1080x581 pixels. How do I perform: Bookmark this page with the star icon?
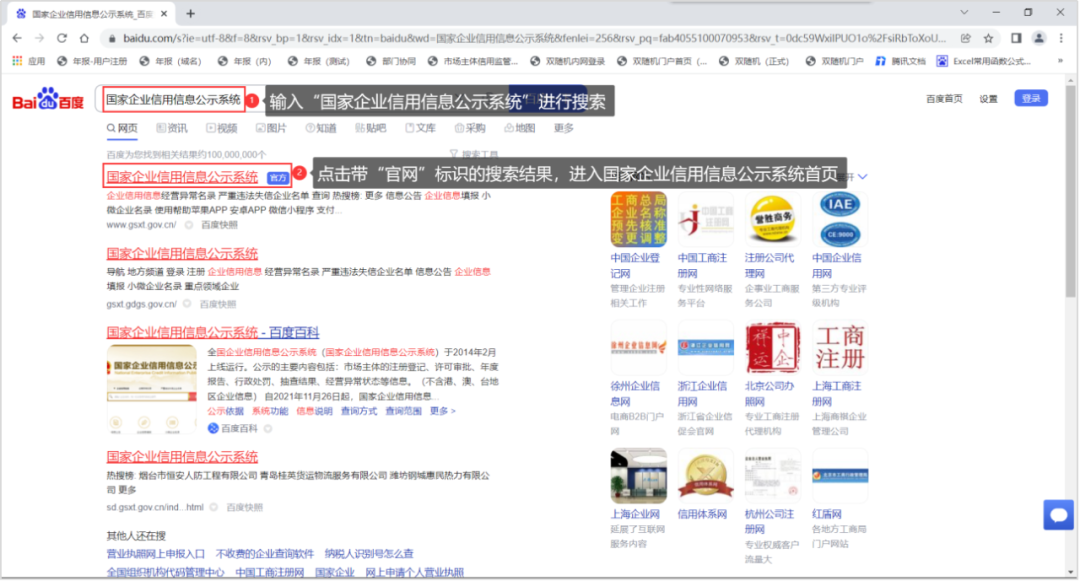988,39
